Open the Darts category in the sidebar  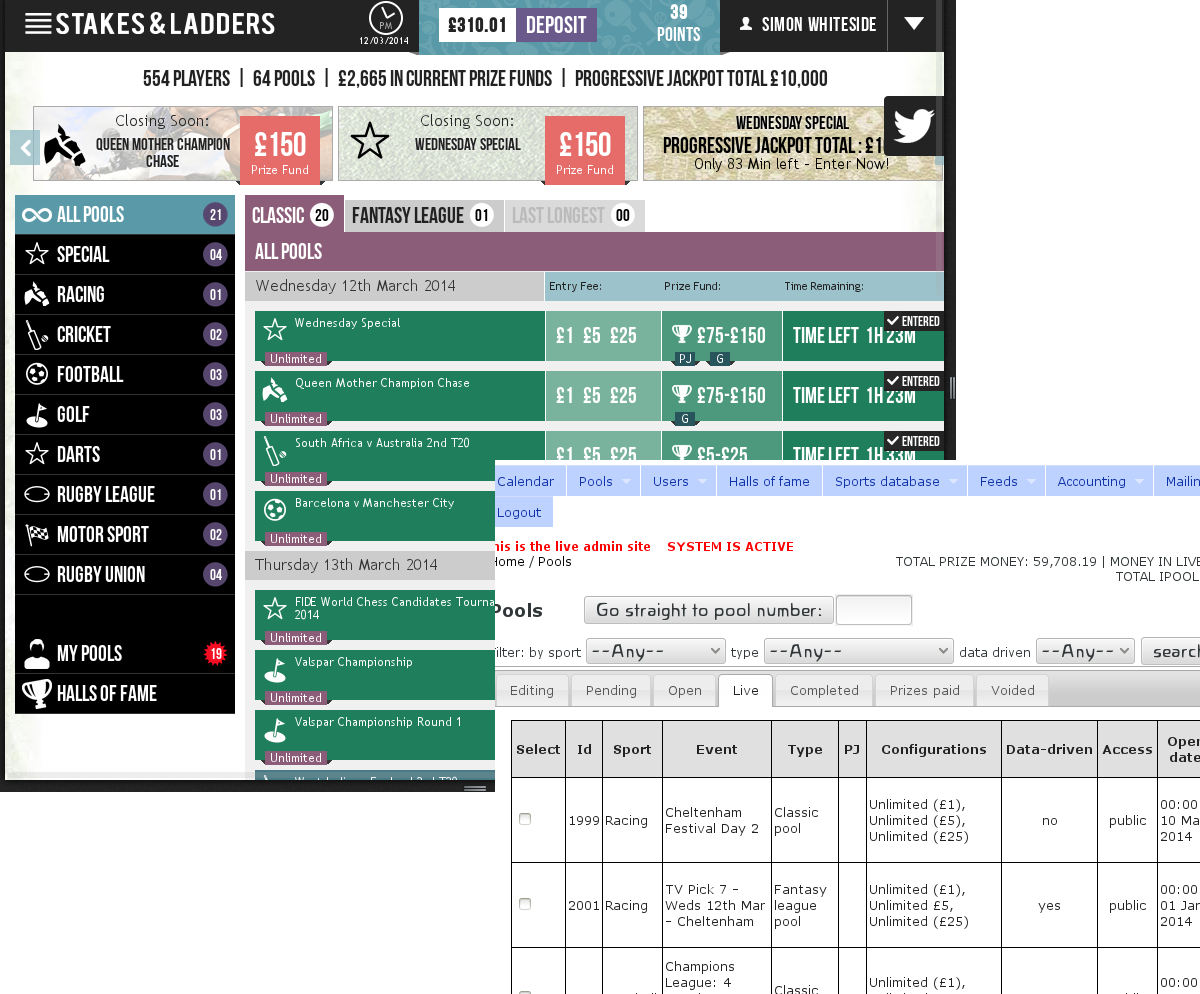125,455
